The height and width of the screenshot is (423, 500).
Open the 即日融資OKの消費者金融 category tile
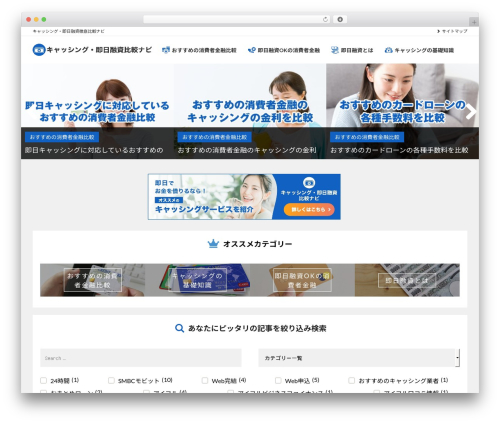[x=302, y=280]
